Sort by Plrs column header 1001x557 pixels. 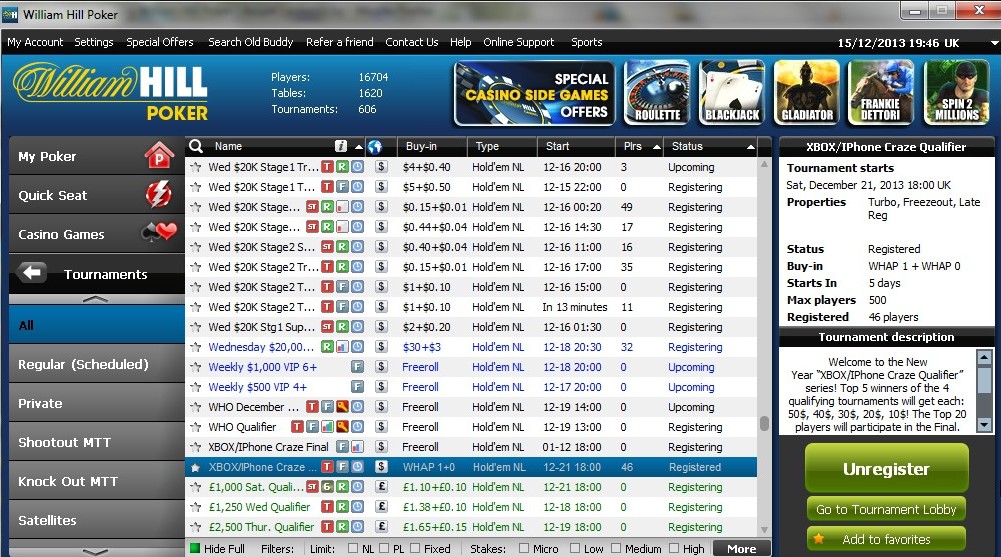638,146
